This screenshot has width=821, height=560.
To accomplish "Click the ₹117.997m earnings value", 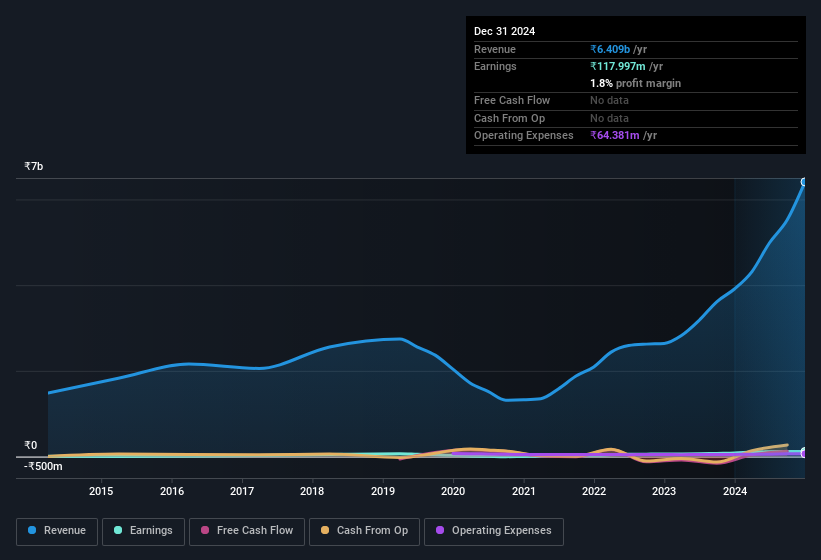I will [618, 66].
